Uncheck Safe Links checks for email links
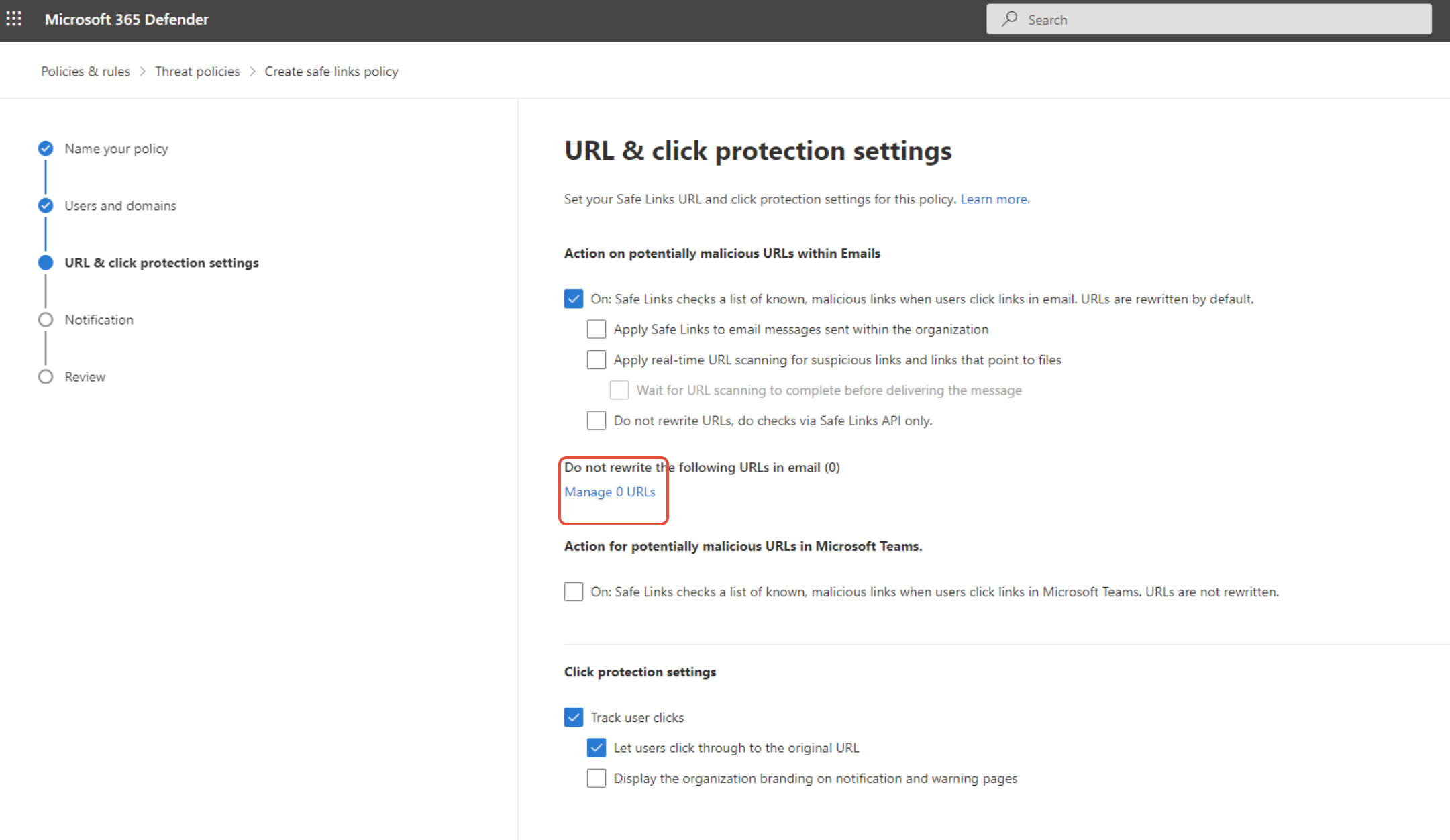This screenshot has height=840, width=1450. (x=573, y=299)
